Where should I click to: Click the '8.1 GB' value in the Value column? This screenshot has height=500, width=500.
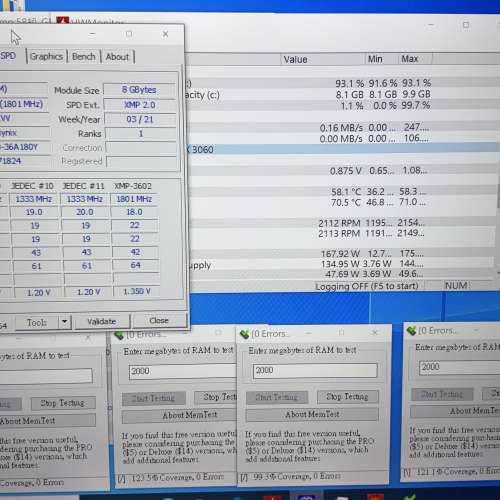coord(349,94)
